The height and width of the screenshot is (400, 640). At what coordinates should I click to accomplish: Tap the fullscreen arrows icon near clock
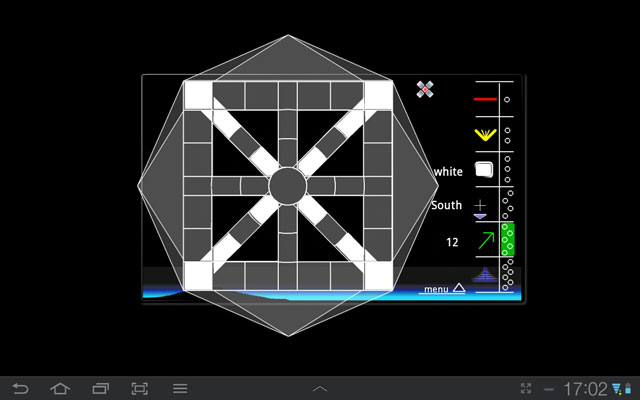[x=526, y=388]
